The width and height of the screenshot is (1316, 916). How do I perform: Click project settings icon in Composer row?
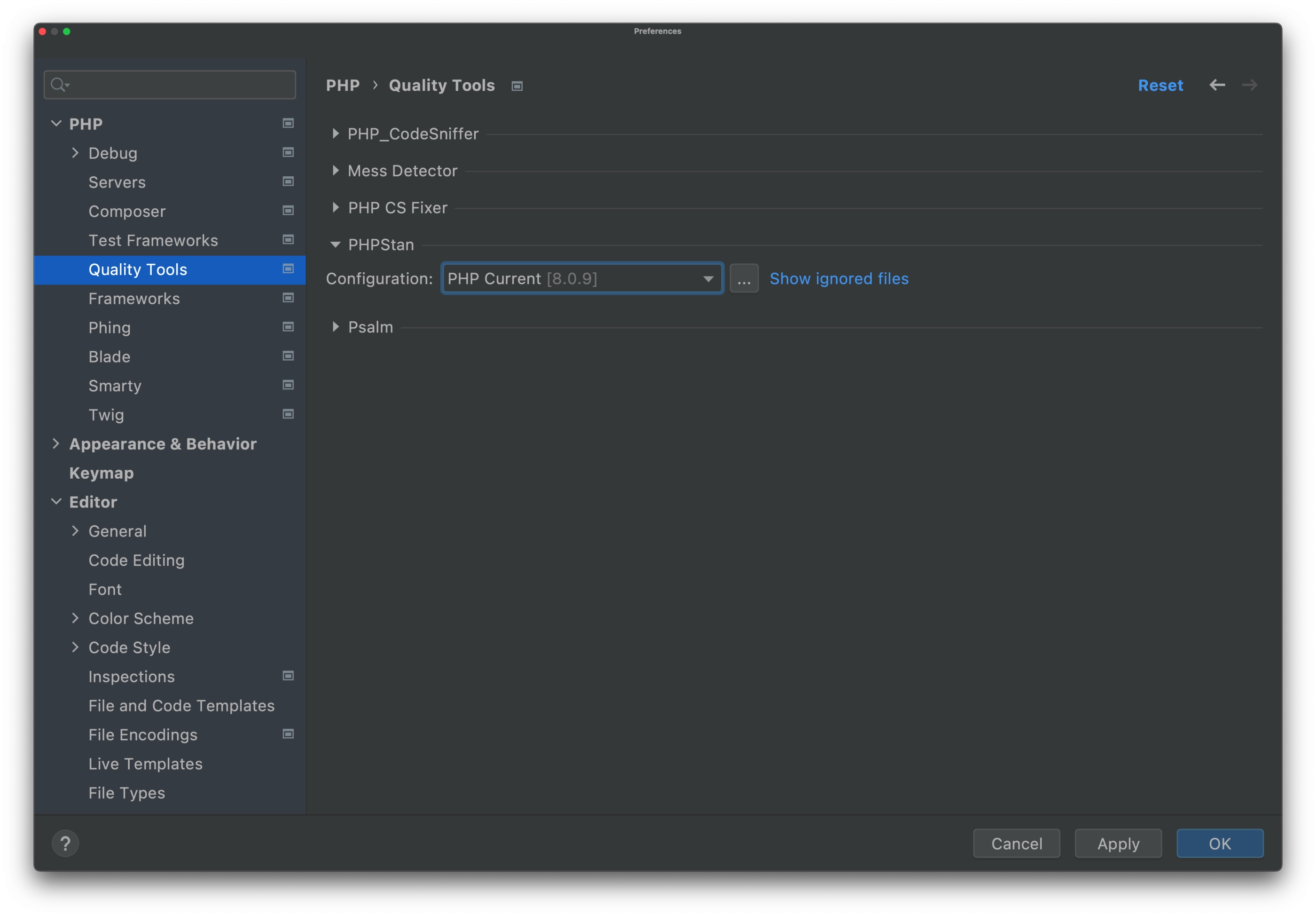pyautogui.click(x=288, y=211)
